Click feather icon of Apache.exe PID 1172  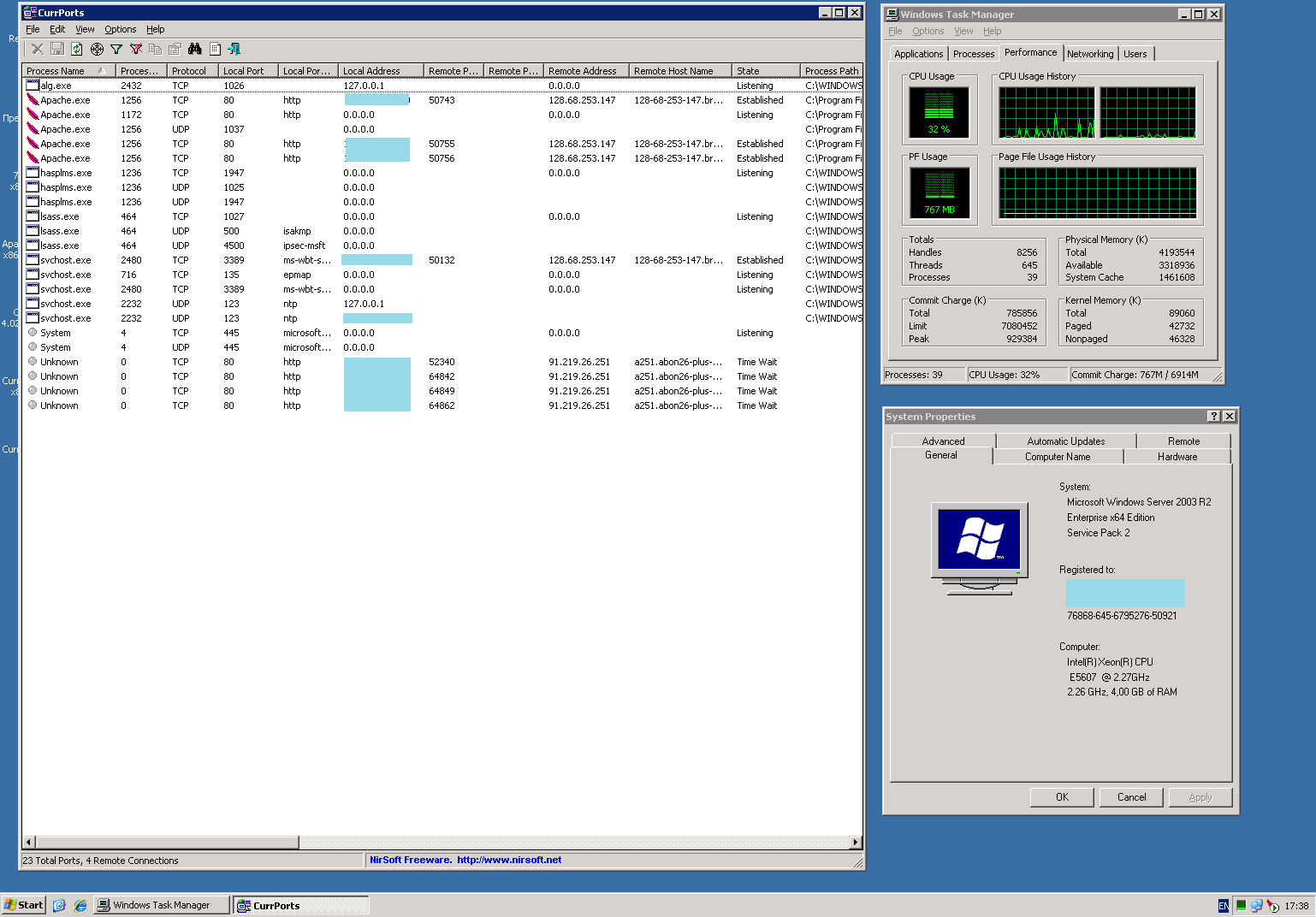(x=33, y=115)
